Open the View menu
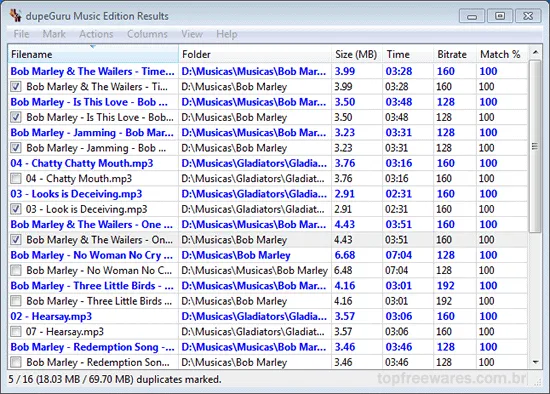Viewport: 550px width, 394px height. pos(192,34)
